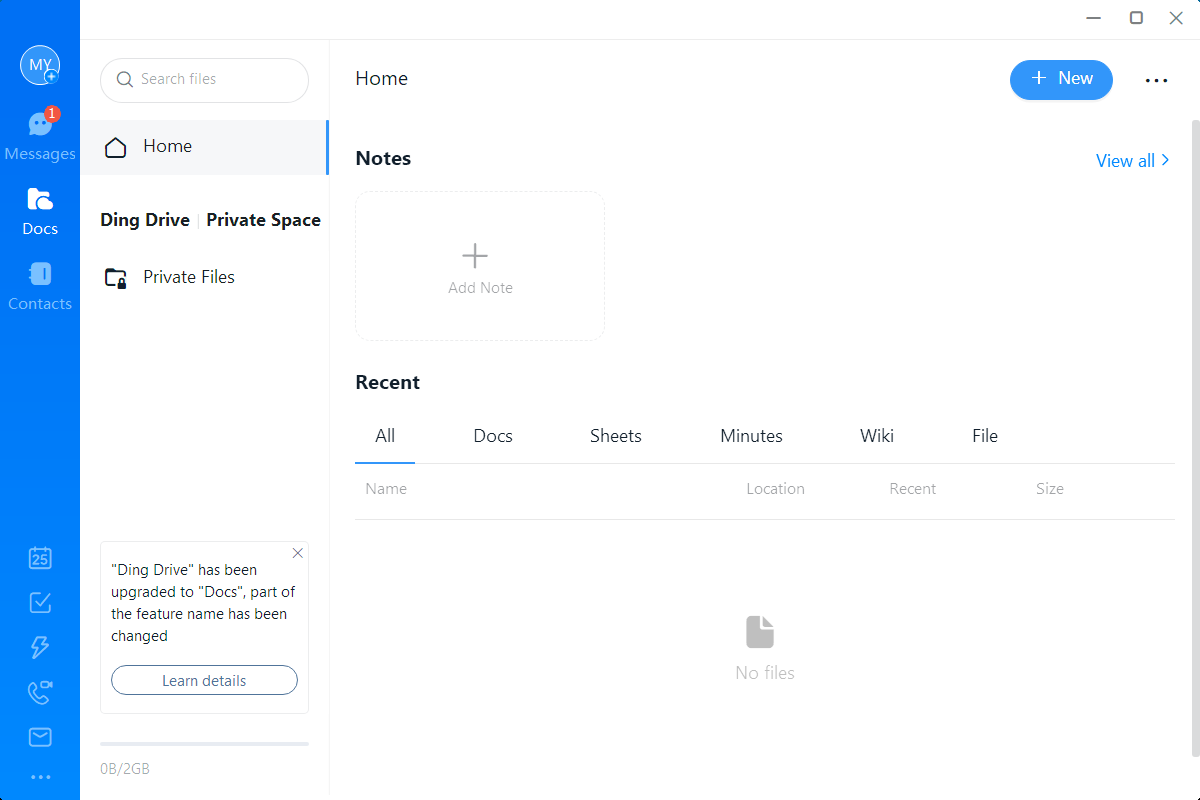The width and height of the screenshot is (1200, 800).
Task: Open the To-do checkmark icon
Action: coord(40,603)
